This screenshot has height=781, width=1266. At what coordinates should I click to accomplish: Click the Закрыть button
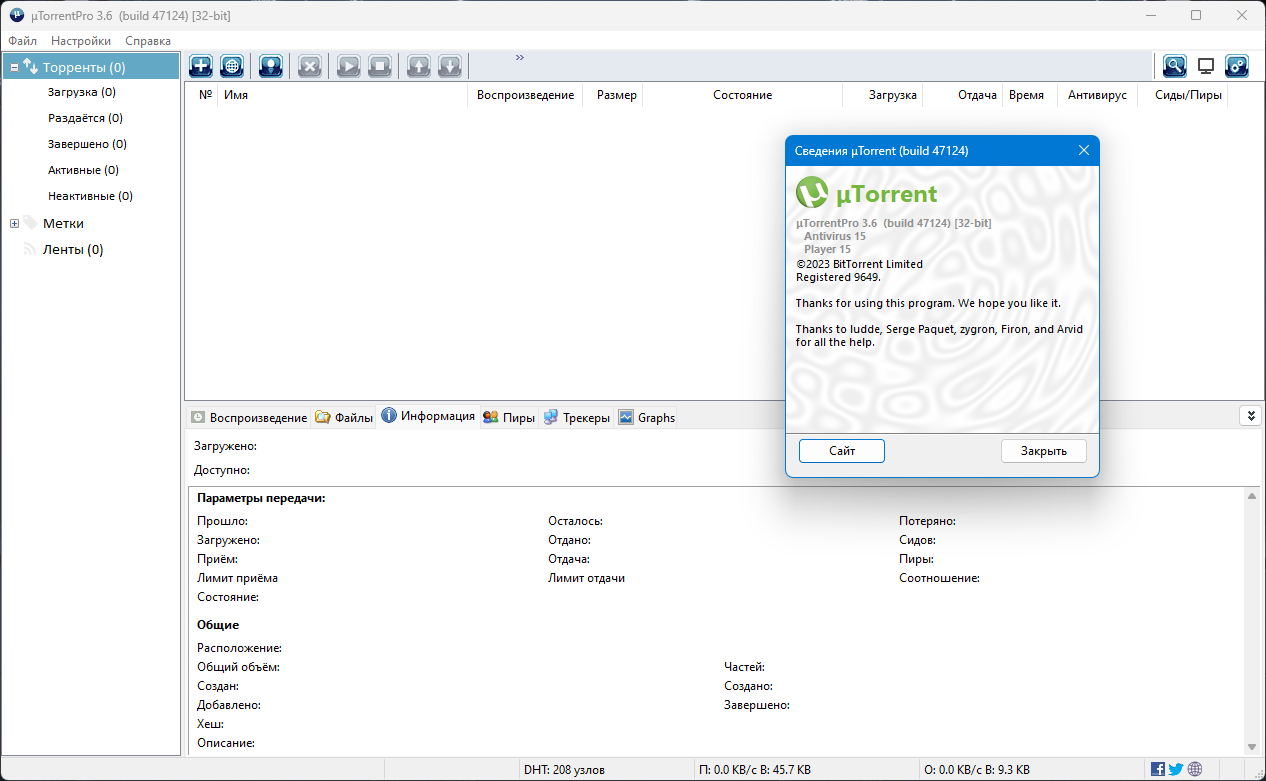click(x=1044, y=451)
